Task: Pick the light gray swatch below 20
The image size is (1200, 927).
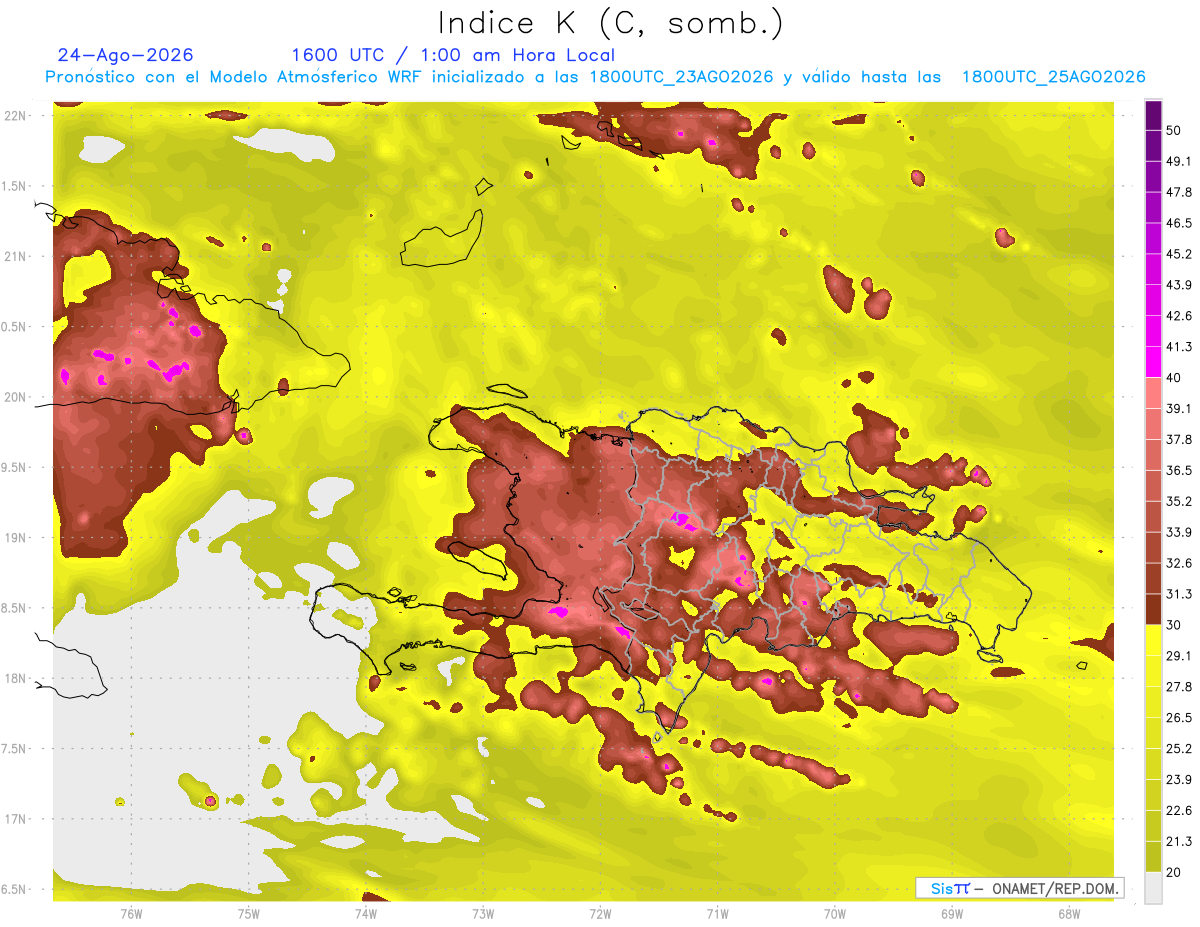Action: (1153, 887)
